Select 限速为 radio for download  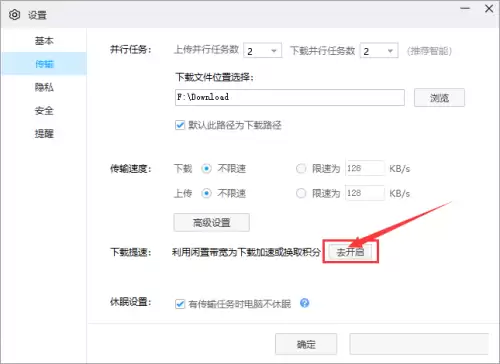tap(301, 169)
